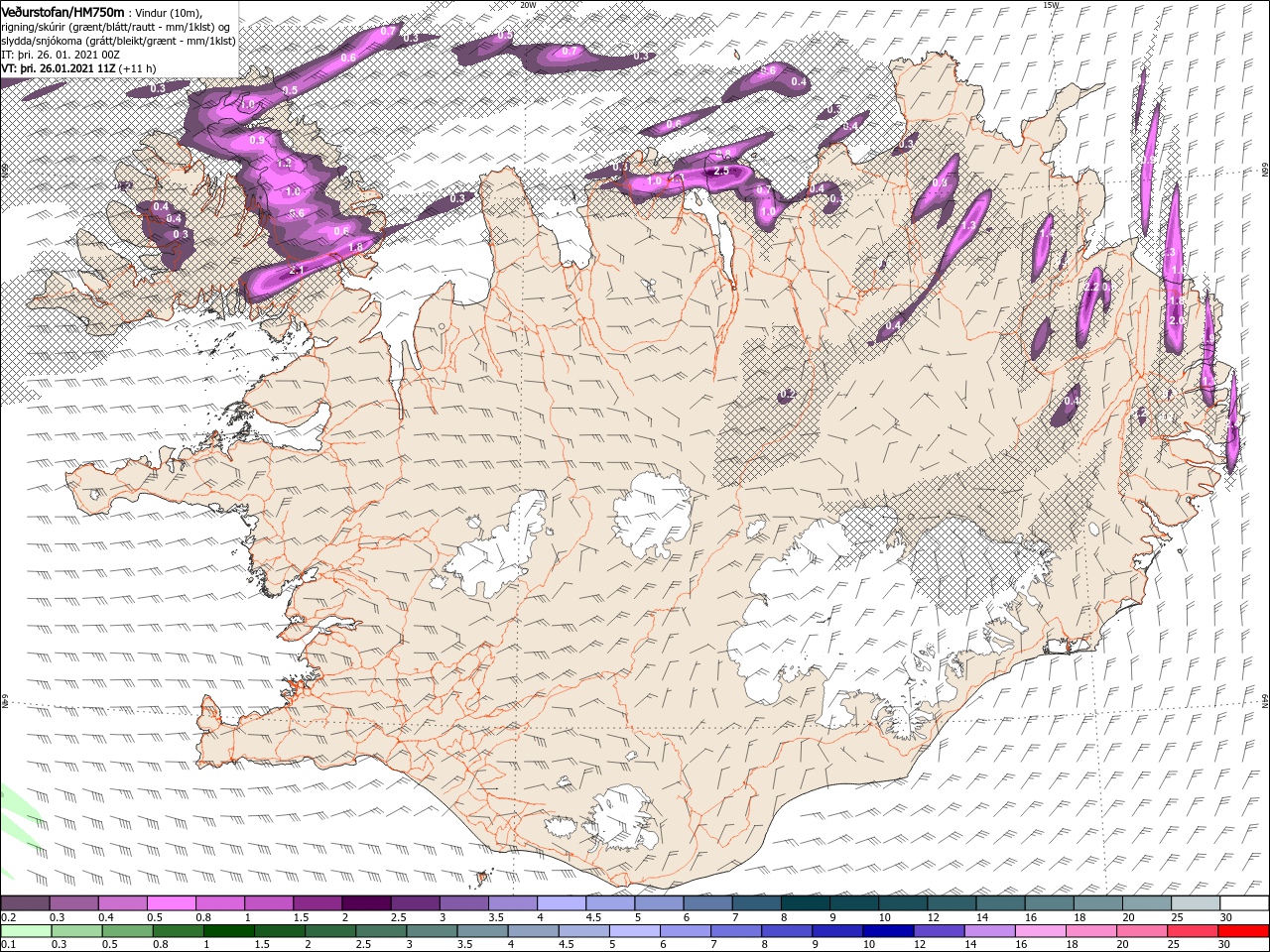Click the '30' value label of the upper scale
Image resolution: width=1270 pixels, height=952 pixels.
[1226, 917]
